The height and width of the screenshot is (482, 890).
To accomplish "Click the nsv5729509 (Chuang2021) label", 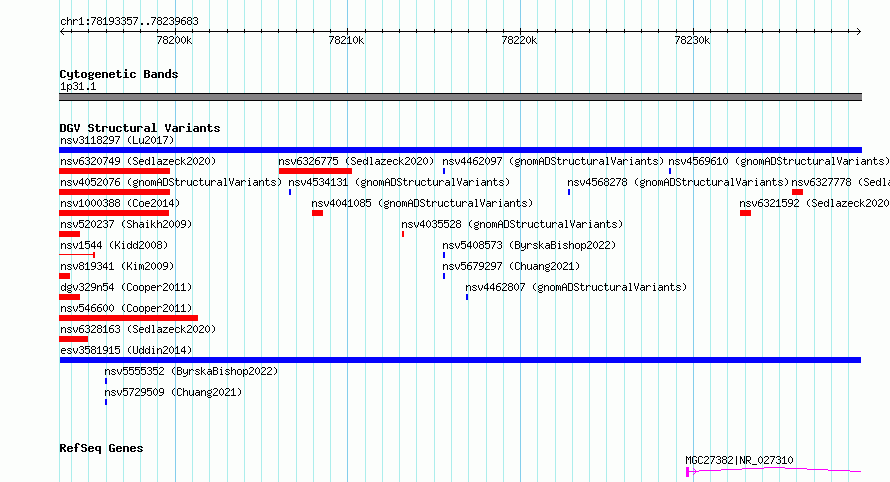I will click(173, 392).
